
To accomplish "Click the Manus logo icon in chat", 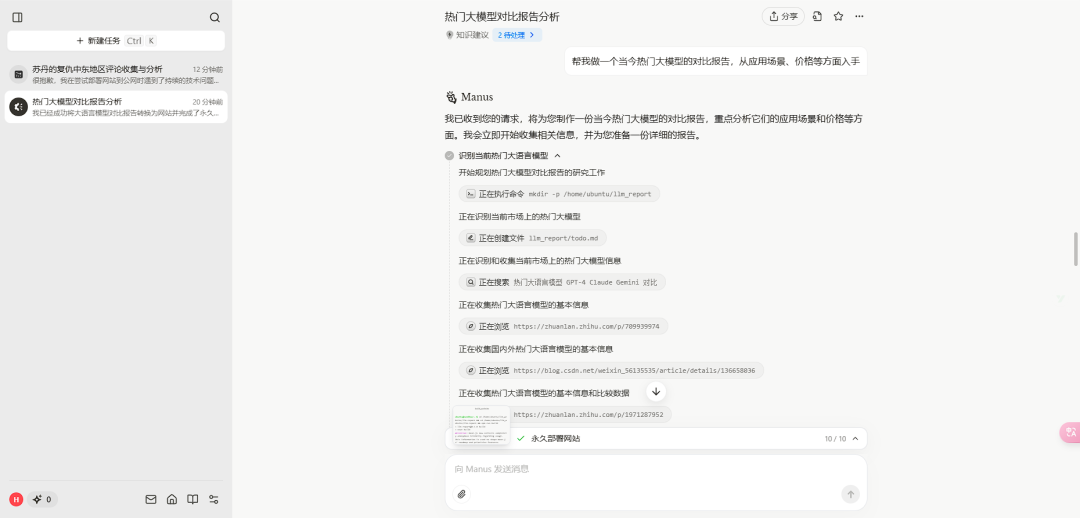I will (451, 96).
